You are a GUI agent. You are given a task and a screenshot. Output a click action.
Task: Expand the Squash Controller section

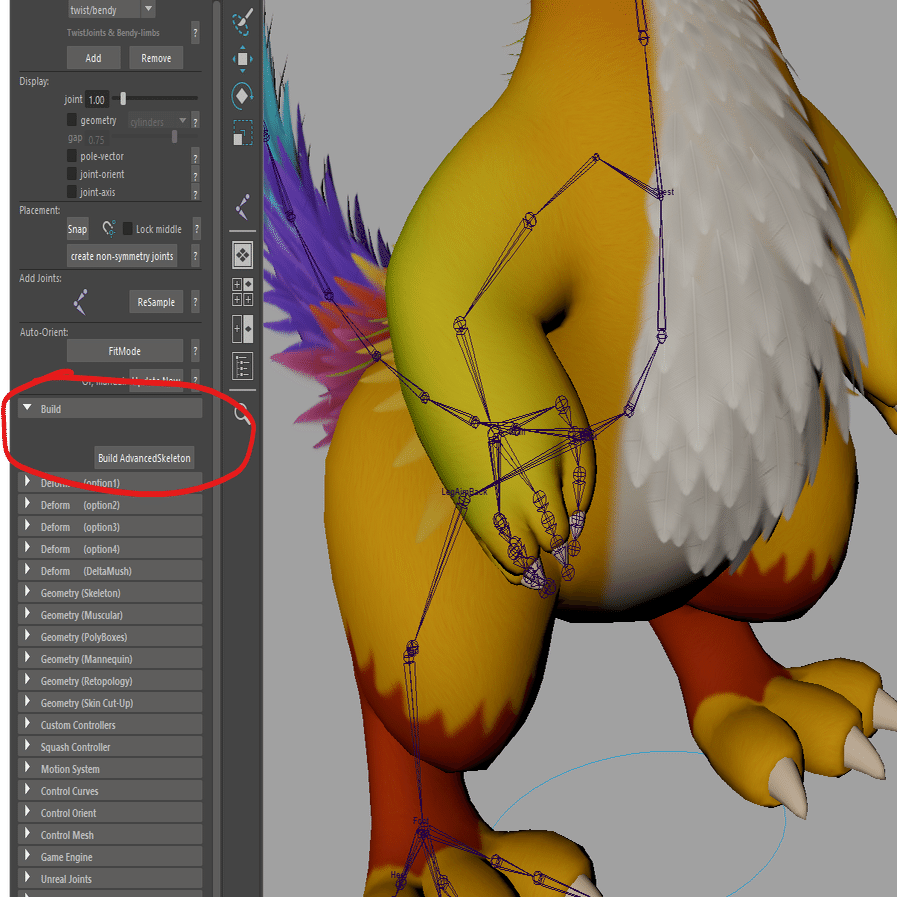pos(110,747)
